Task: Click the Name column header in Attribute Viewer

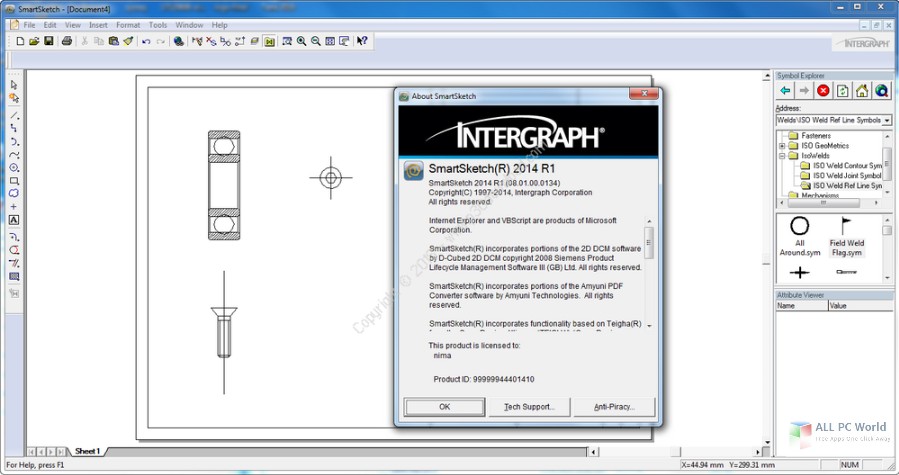Action: [802, 306]
